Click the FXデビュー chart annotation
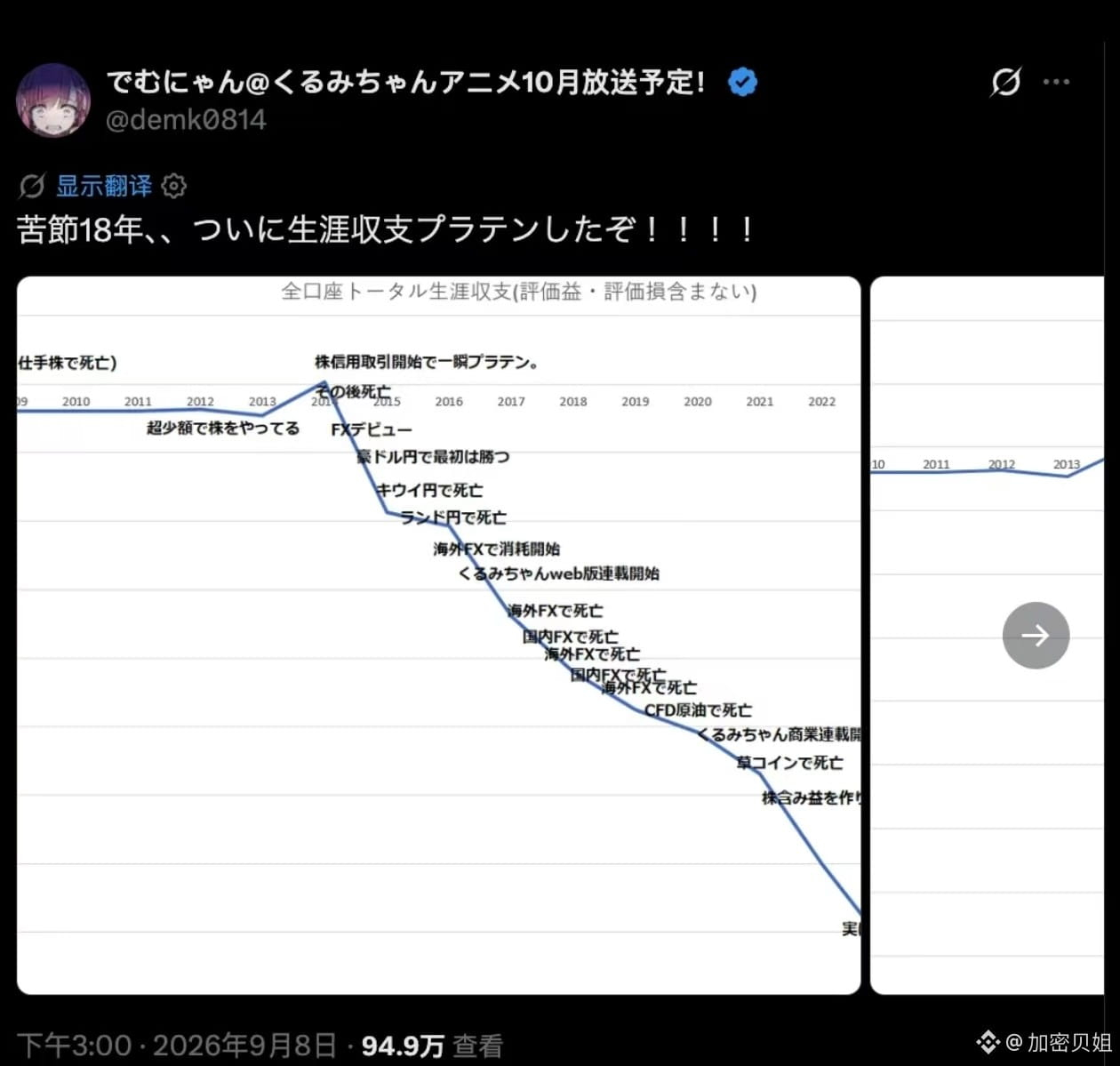Viewport: 1120px width, 1066px height. 372,429
